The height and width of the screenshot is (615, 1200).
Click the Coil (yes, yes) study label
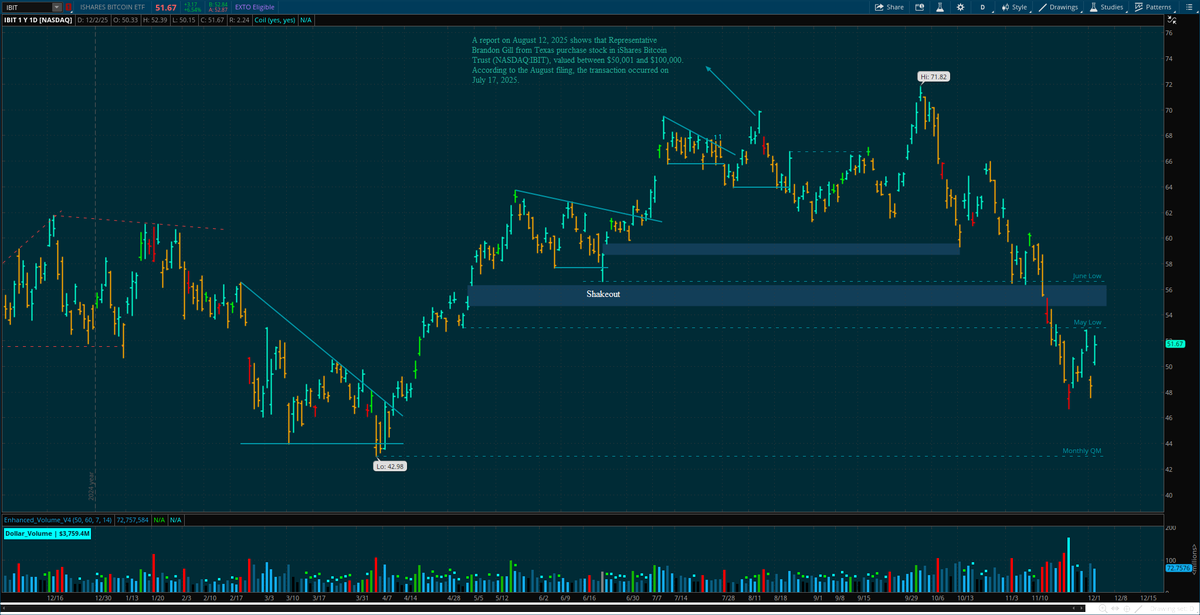pyautogui.click(x=275, y=20)
